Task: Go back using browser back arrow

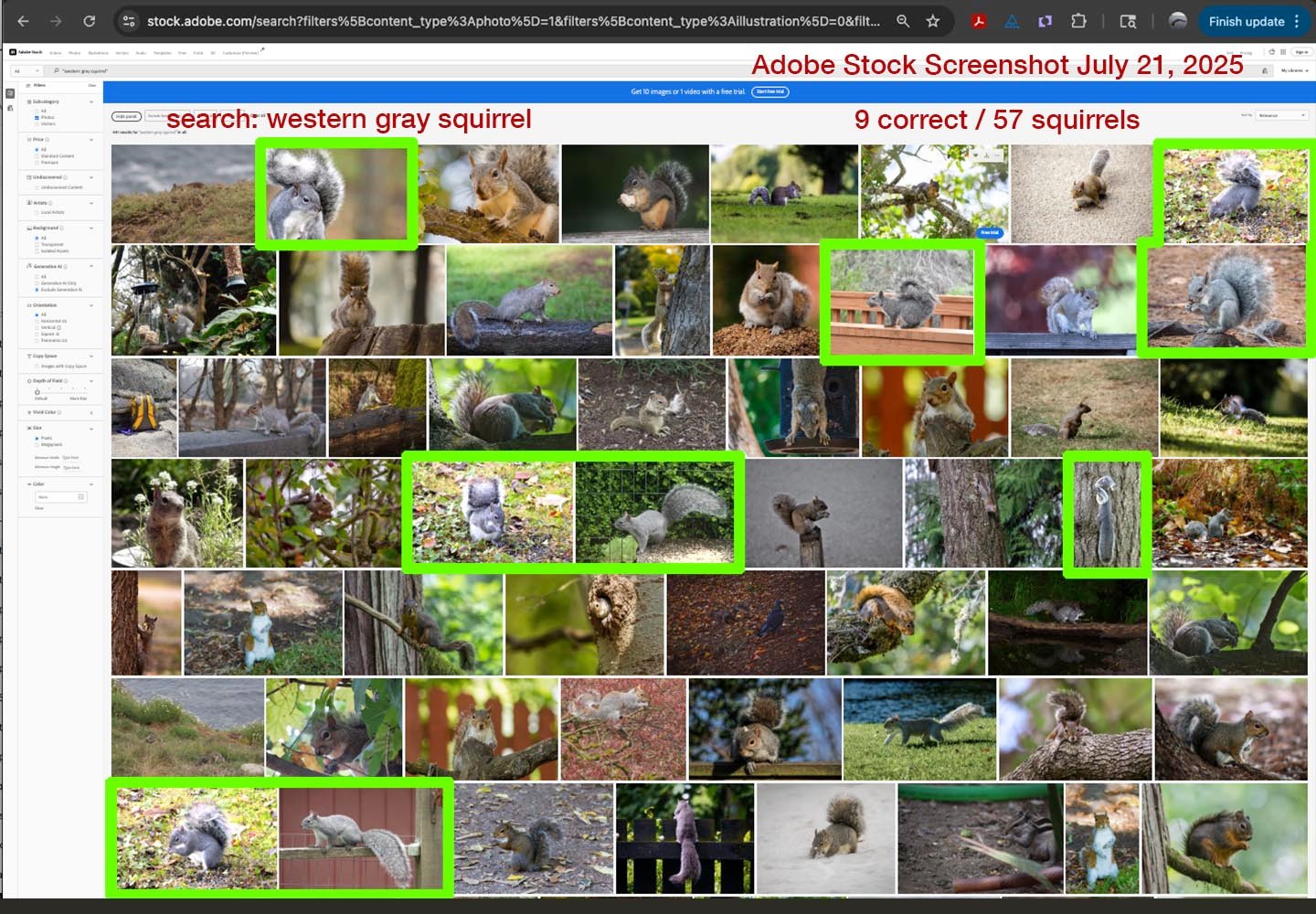Action: coord(24,21)
